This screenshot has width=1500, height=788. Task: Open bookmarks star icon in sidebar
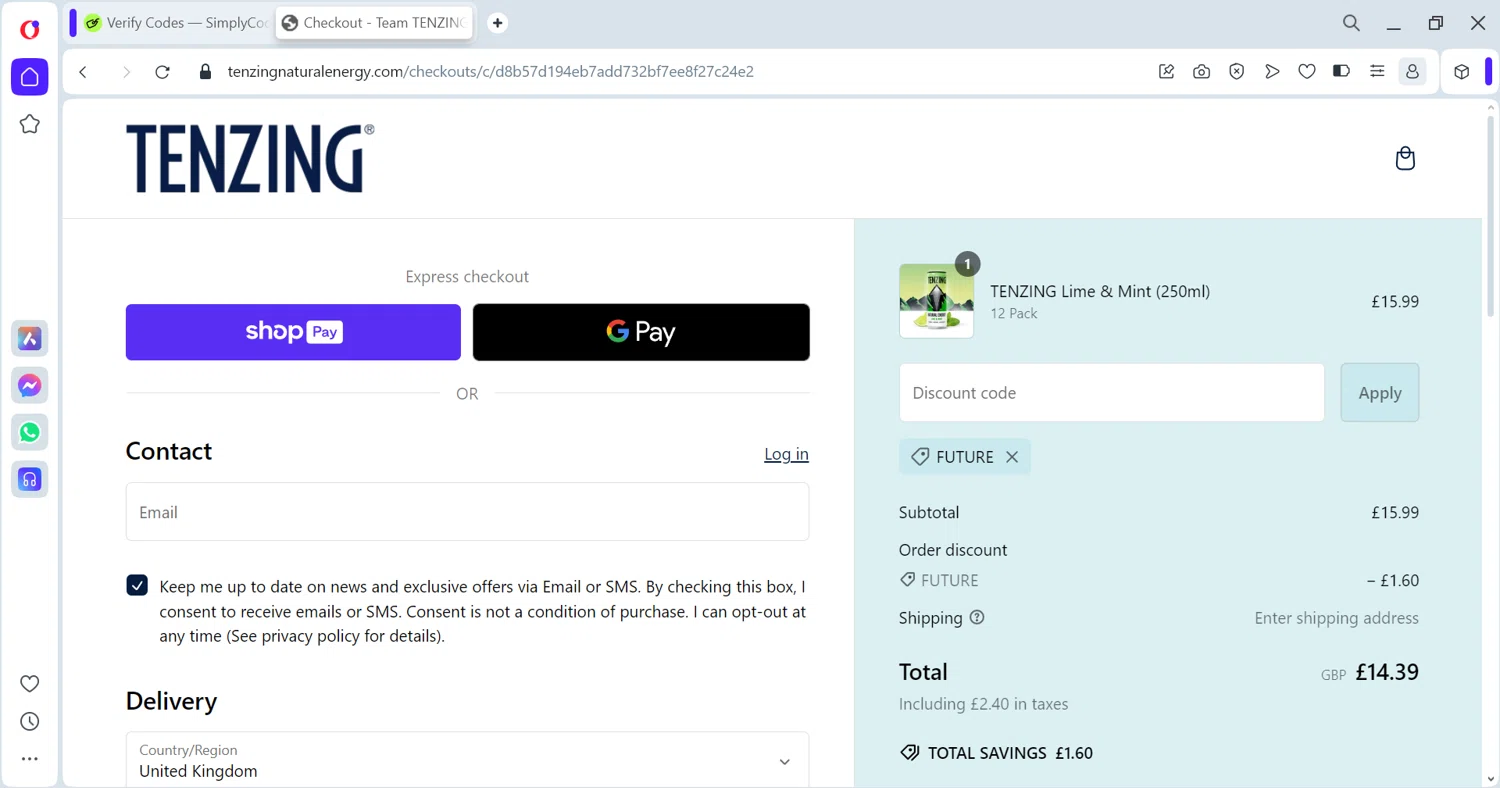coord(30,124)
